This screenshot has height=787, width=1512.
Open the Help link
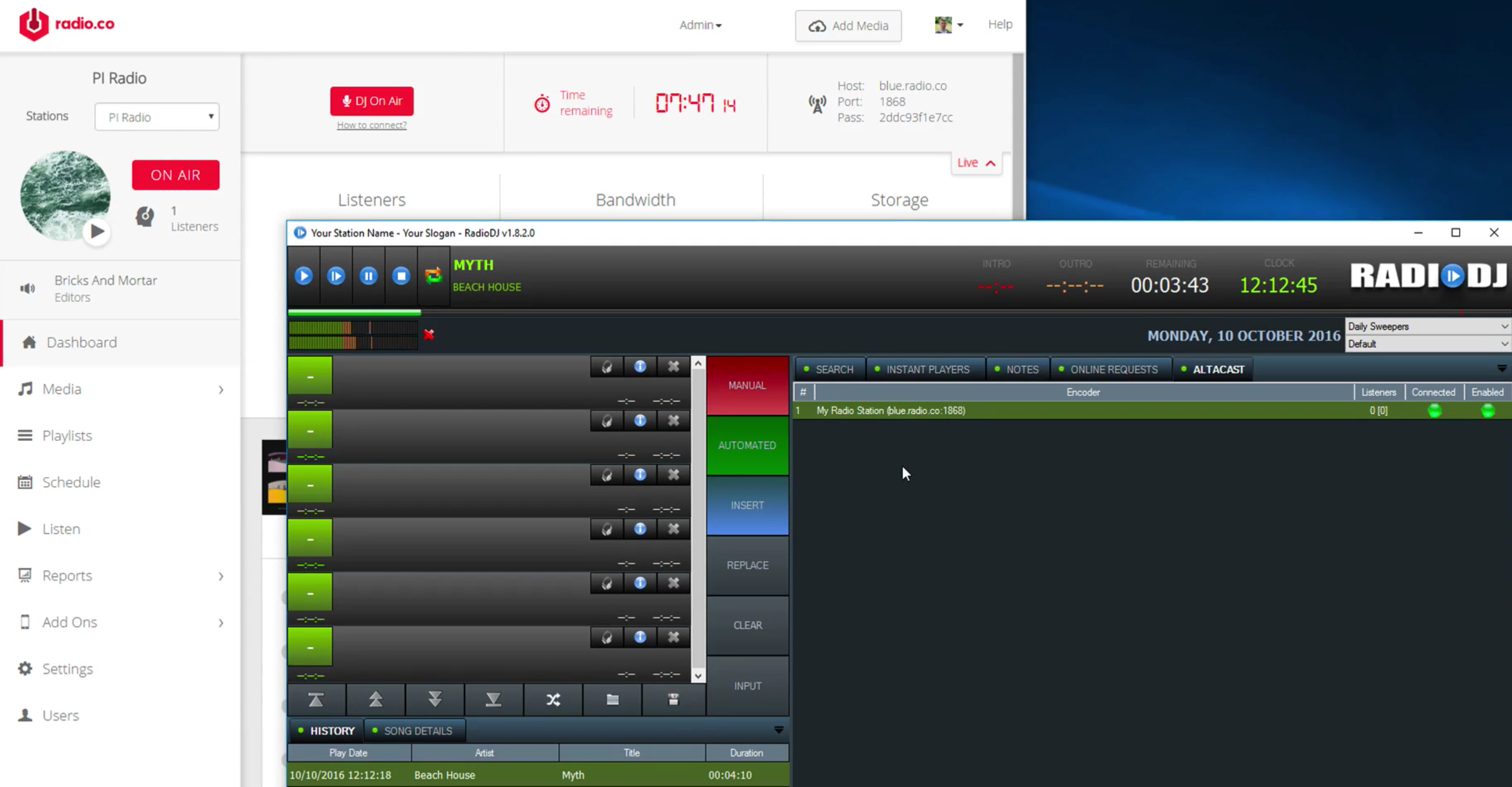[x=1000, y=24]
